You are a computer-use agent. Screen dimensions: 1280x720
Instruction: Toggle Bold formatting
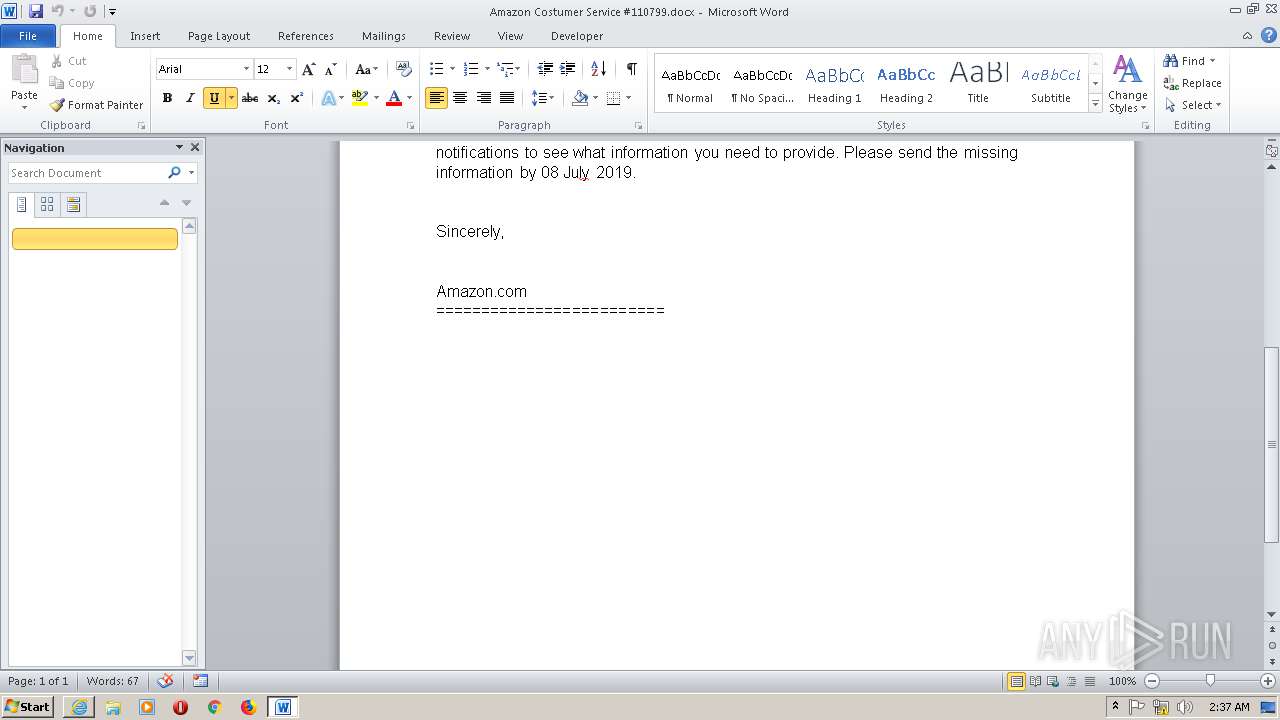pos(167,98)
